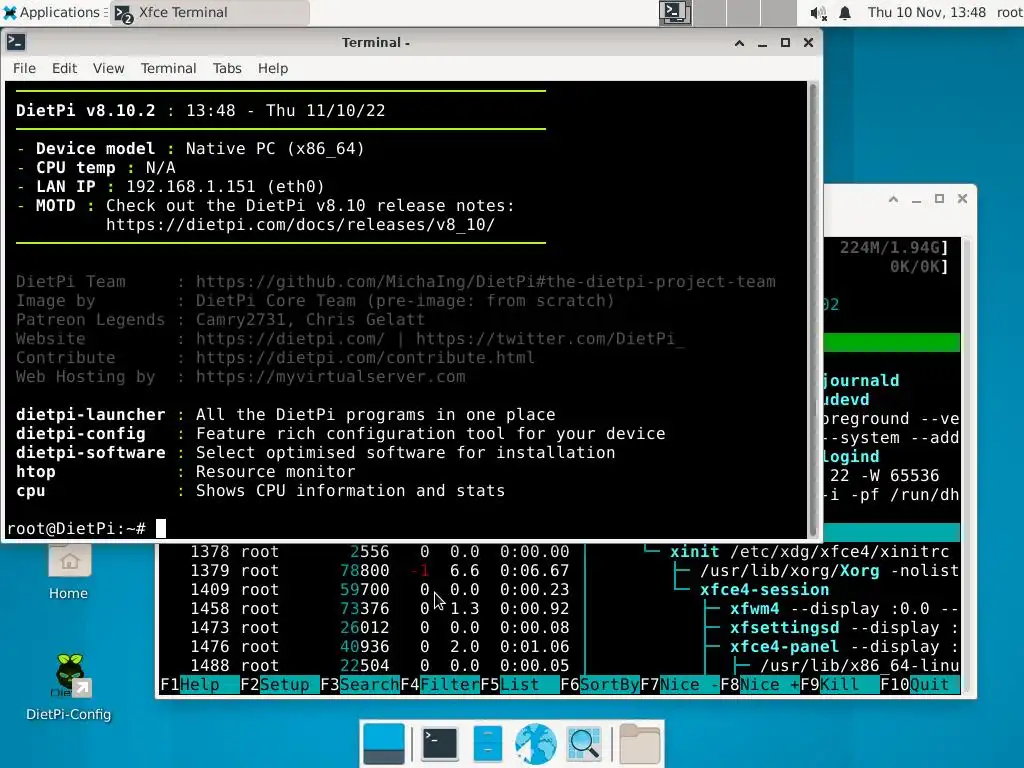Click the dietpi-launcher command text
1024x768 pixels.
[91, 415]
